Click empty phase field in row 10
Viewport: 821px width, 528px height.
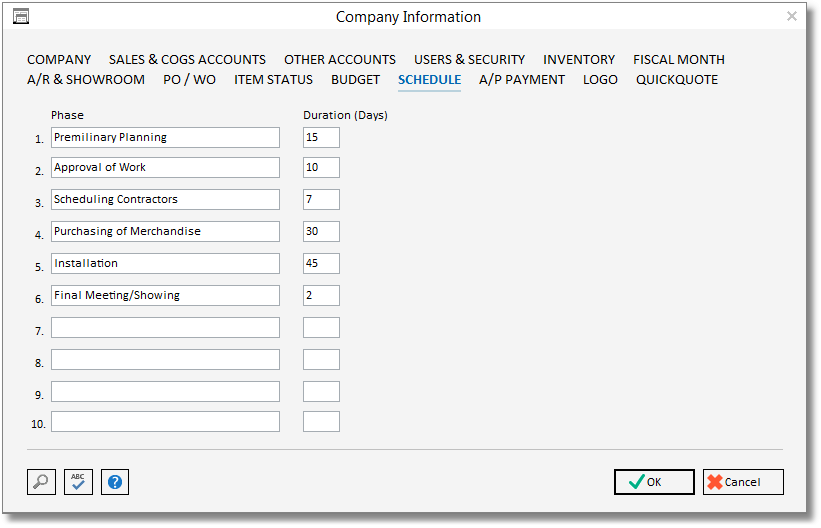pos(165,422)
